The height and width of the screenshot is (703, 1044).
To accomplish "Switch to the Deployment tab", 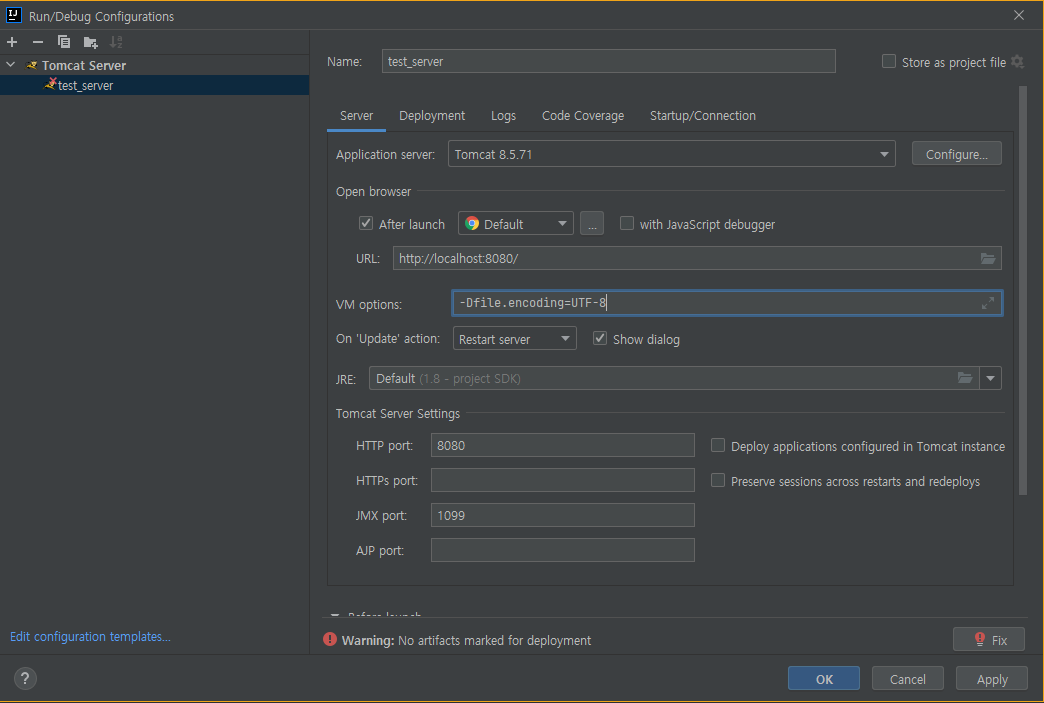I will [431, 116].
